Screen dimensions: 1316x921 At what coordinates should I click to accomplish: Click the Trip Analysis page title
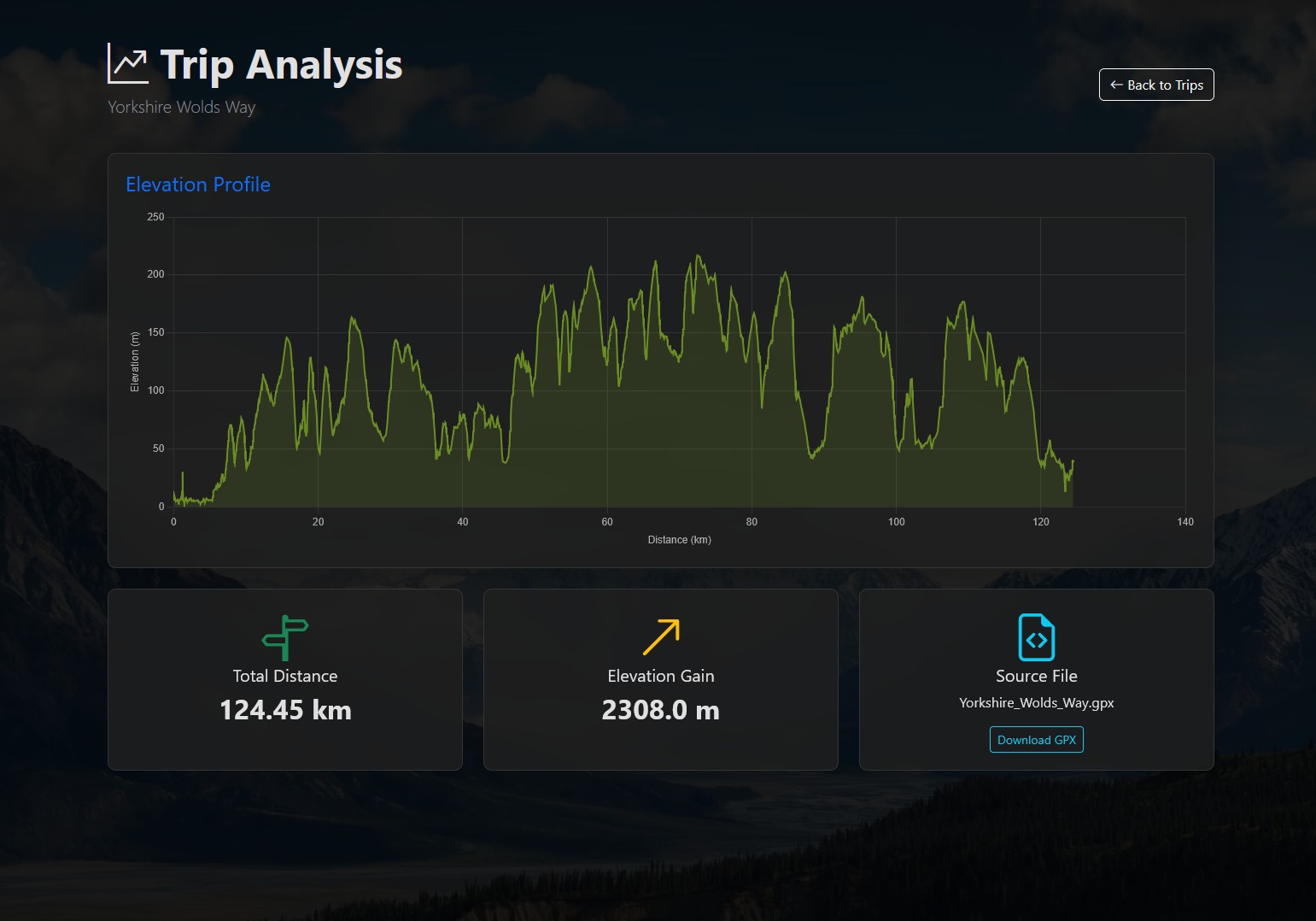coord(280,63)
